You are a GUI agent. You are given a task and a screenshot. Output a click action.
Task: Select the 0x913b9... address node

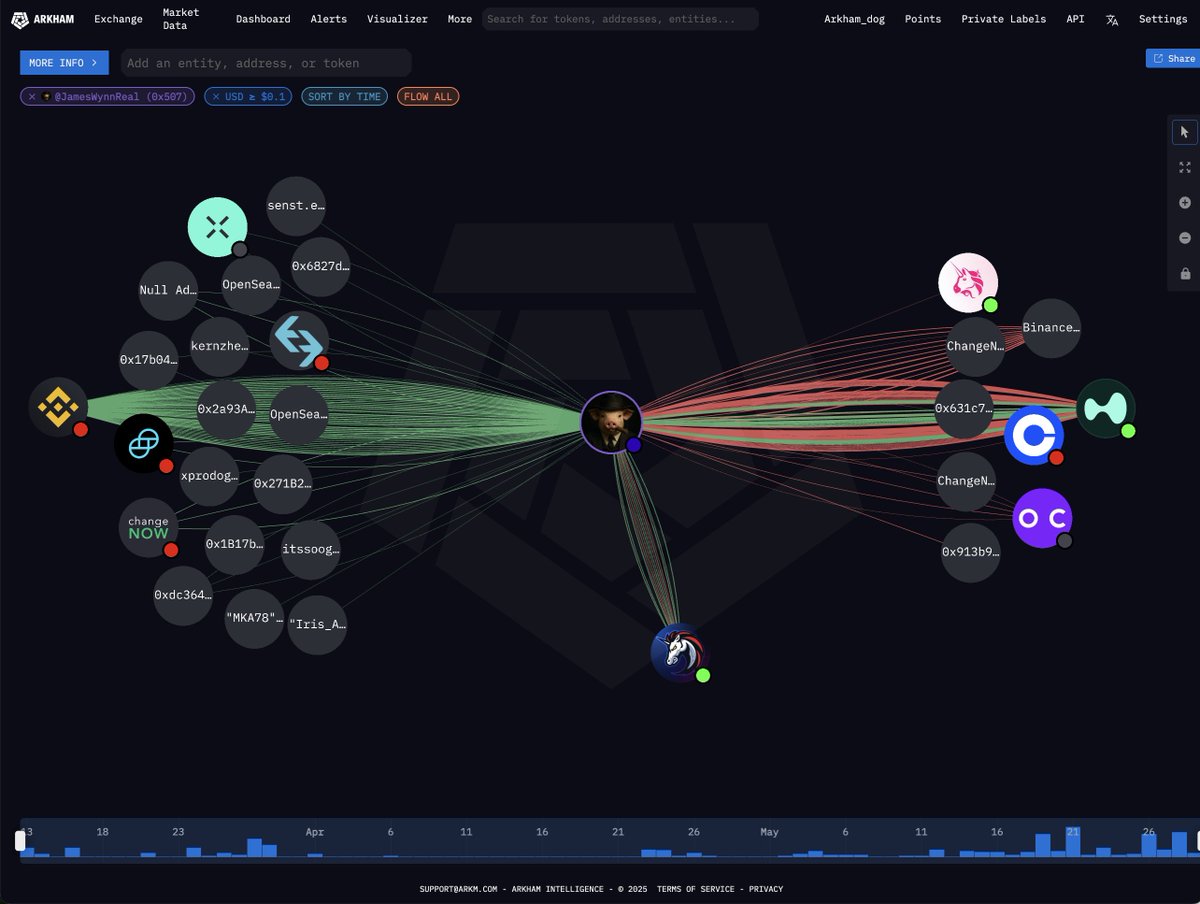click(x=971, y=552)
